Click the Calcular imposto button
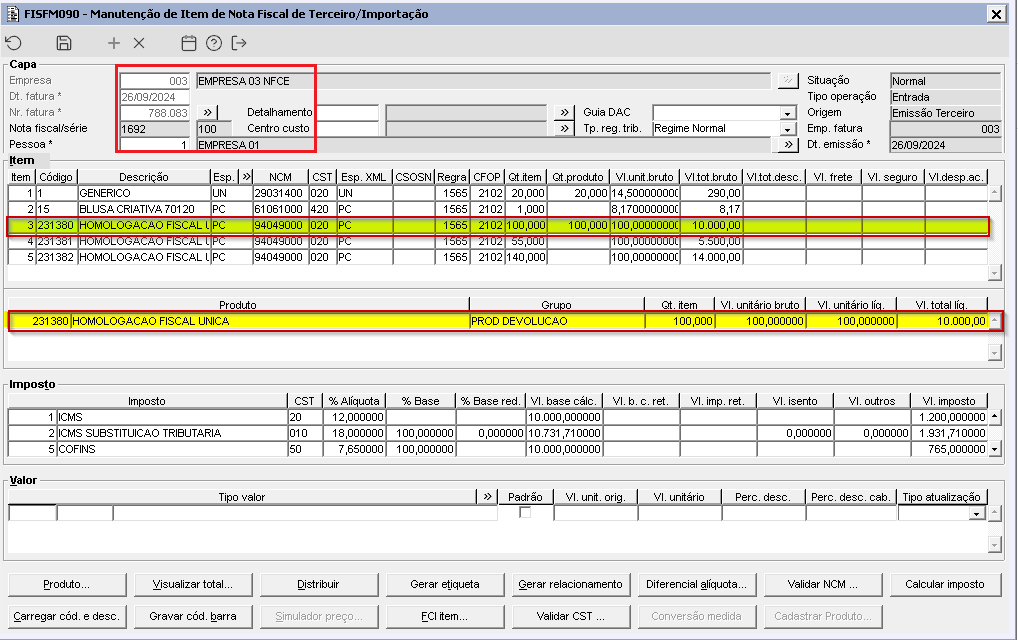This screenshot has height=640, width=1018. pos(945,584)
